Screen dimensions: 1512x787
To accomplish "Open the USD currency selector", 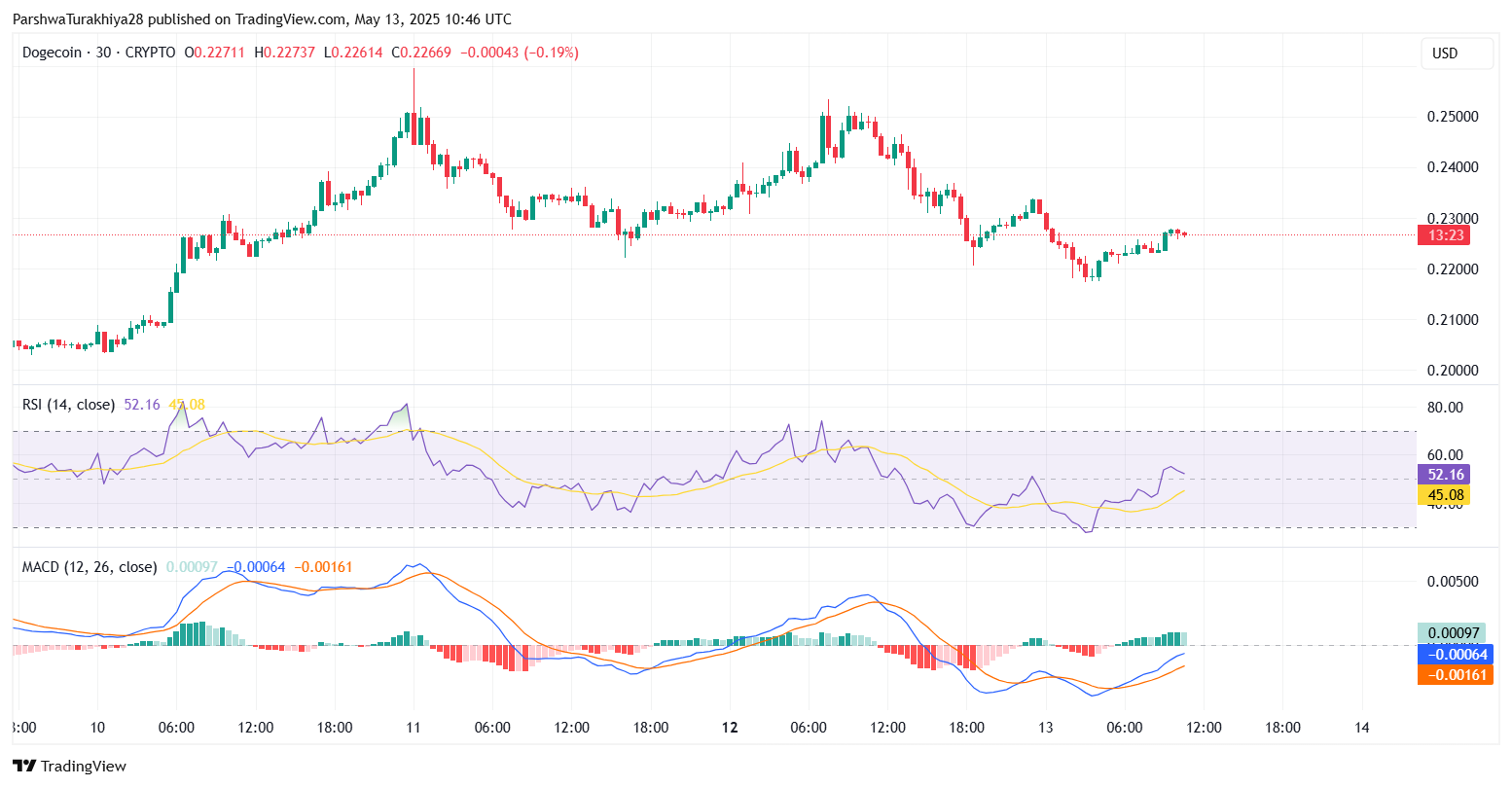I will pyautogui.click(x=1456, y=54).
